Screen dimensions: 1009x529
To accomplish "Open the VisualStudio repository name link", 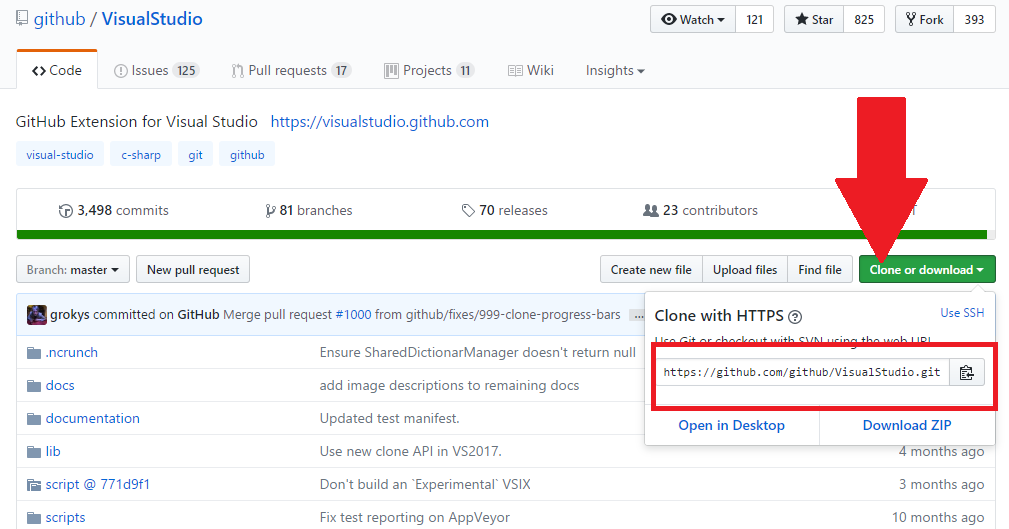I will coord(152,19).
